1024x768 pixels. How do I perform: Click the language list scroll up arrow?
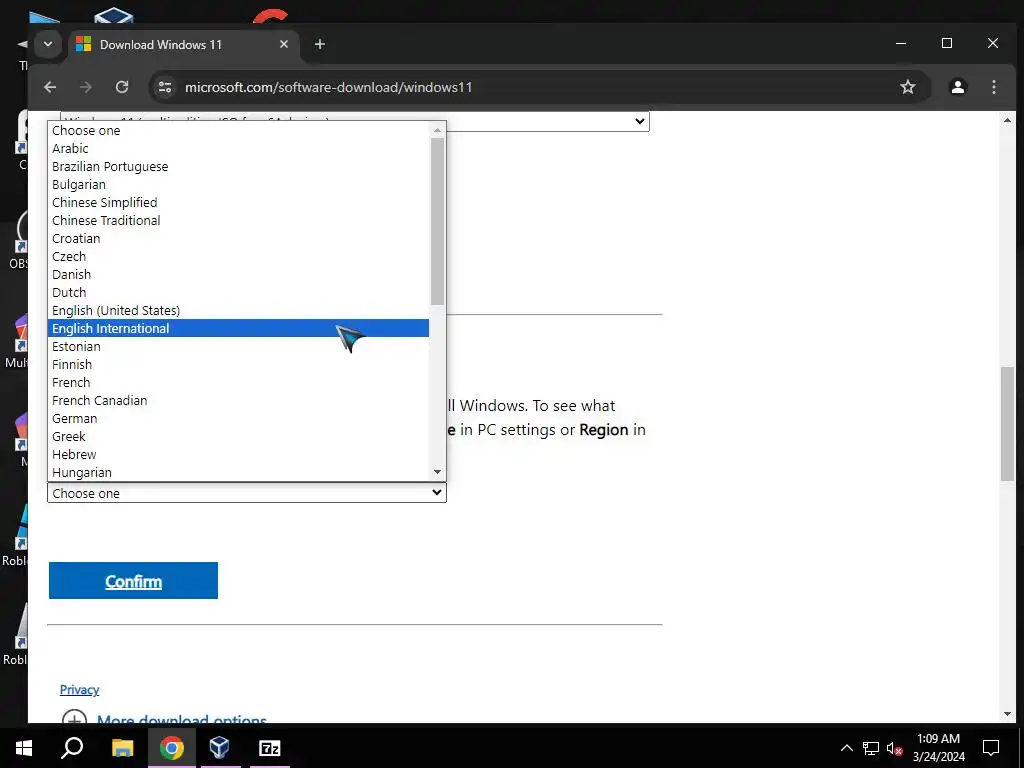pyautogui.click(x=437, y=131)
